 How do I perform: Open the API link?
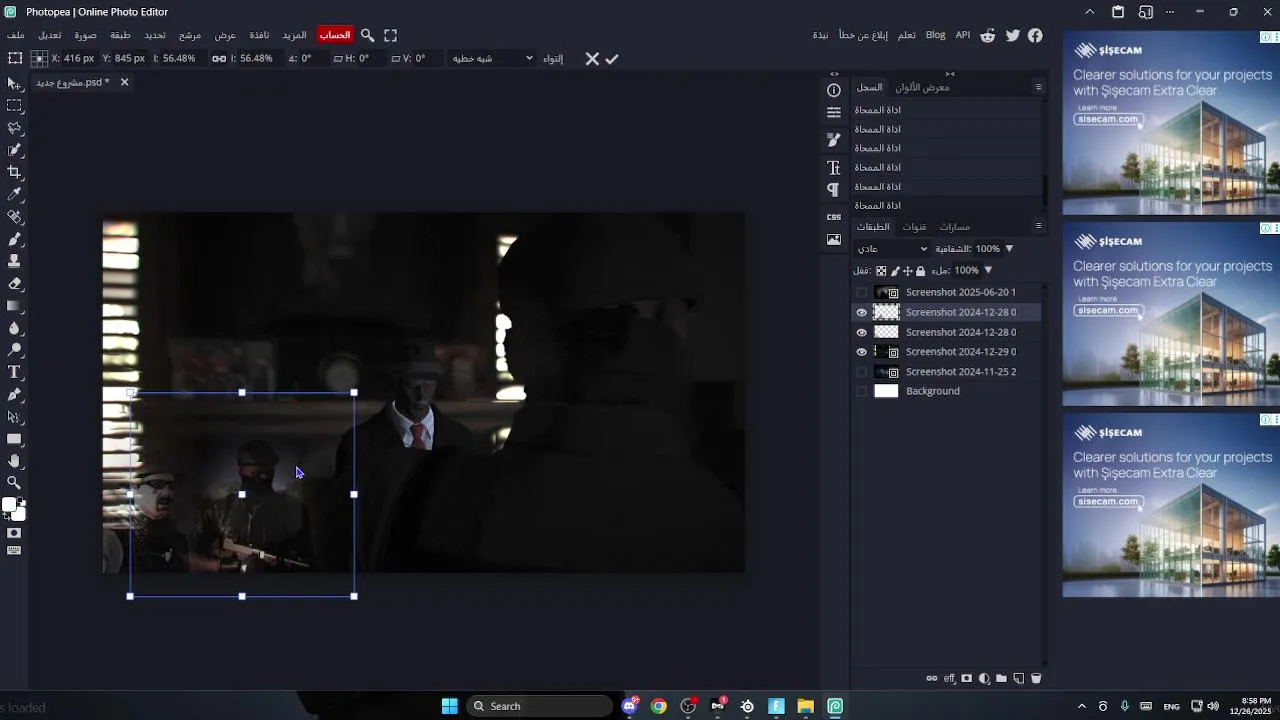point(963,35)
